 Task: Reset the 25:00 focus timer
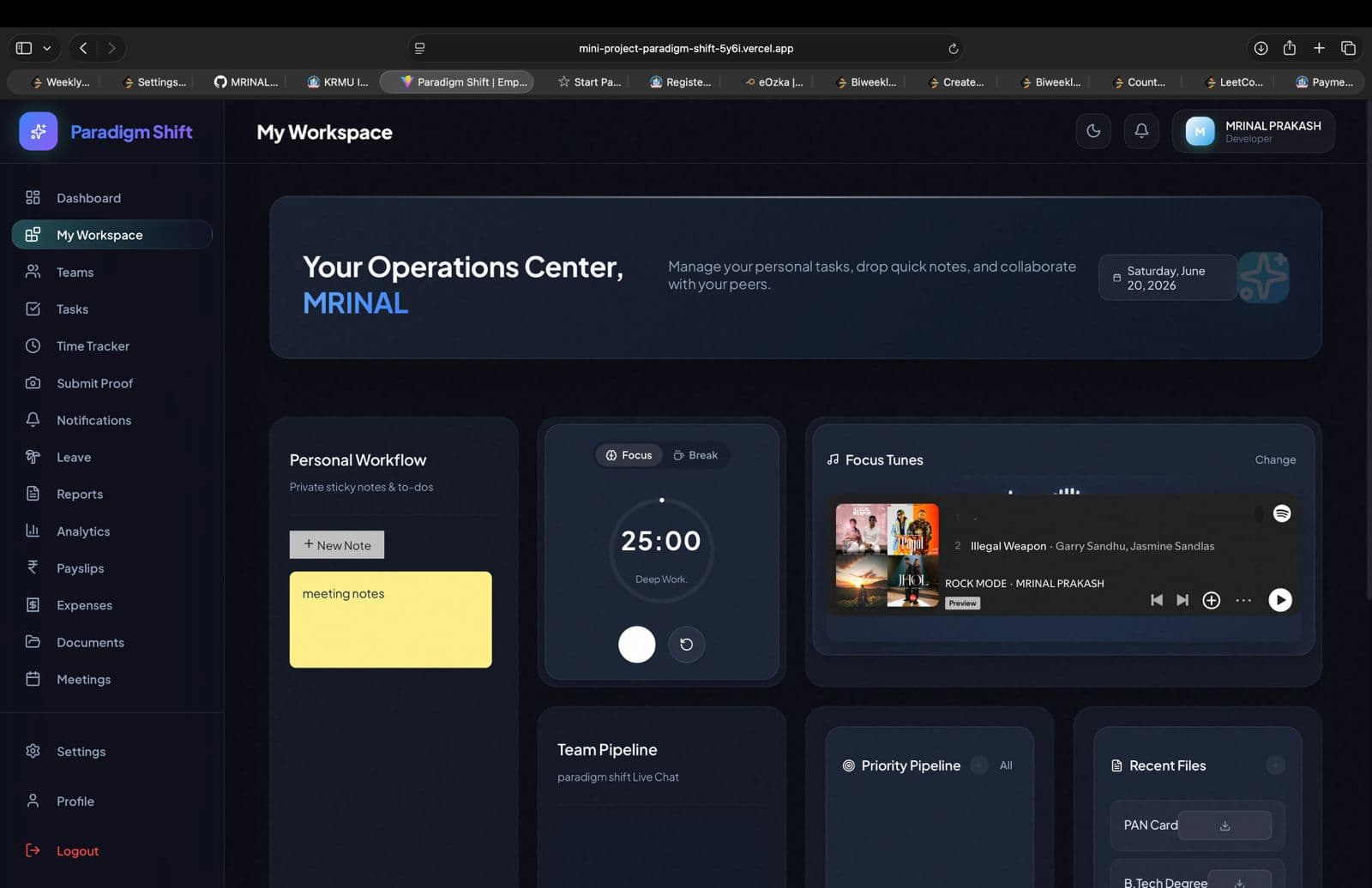tap(686, 645)
